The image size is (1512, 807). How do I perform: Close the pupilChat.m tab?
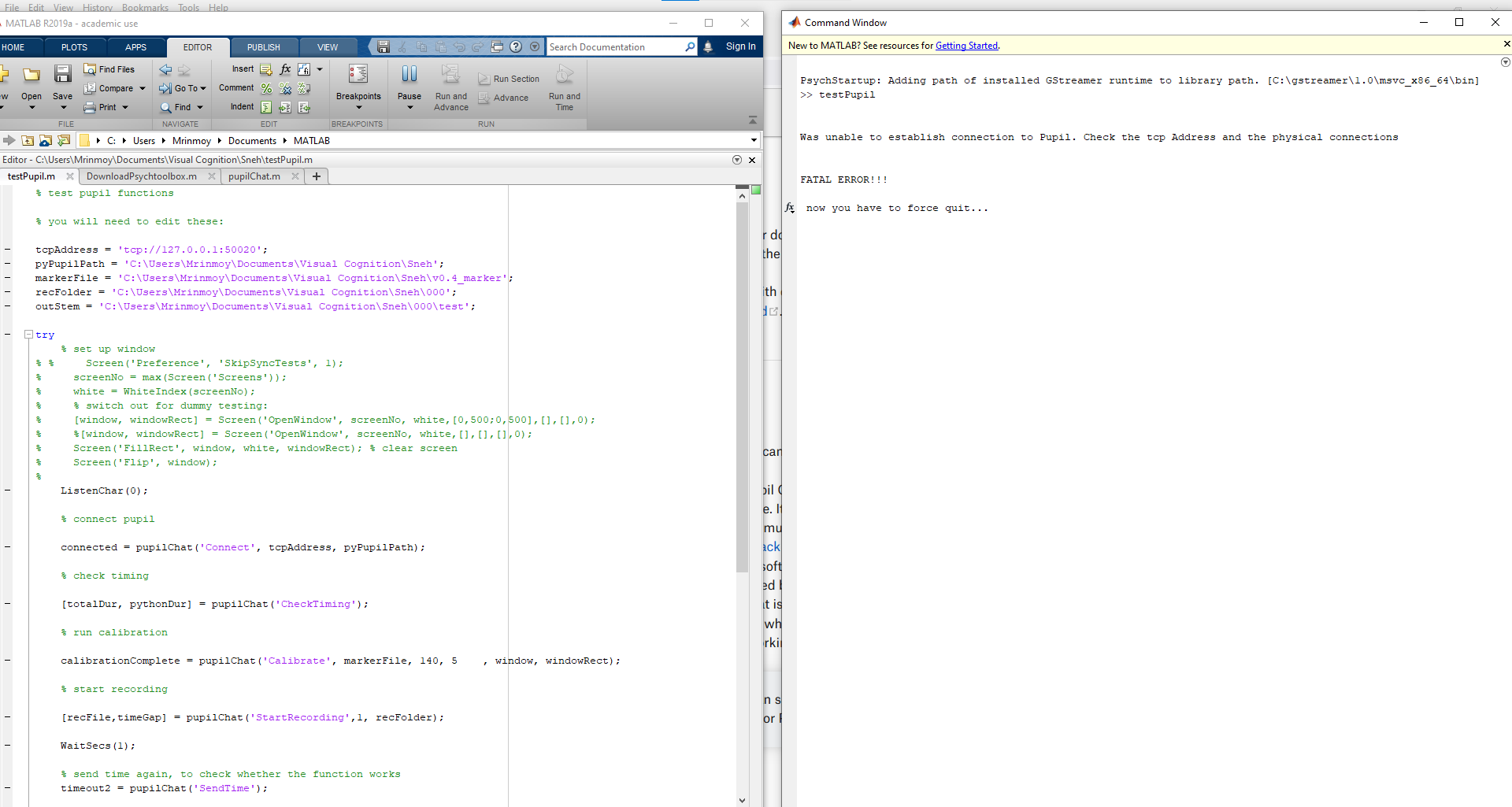click(x=295, y=176)
